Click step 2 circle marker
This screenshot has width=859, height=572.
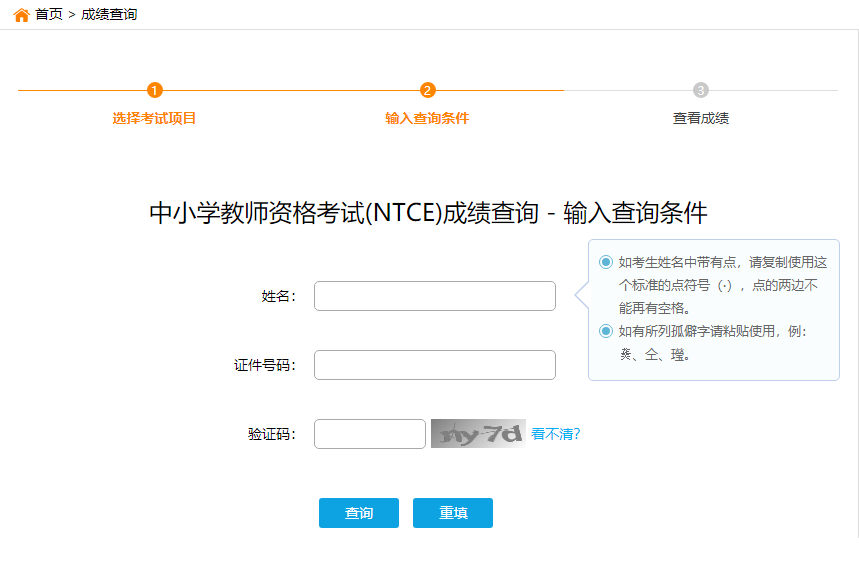tap(428, 90)
